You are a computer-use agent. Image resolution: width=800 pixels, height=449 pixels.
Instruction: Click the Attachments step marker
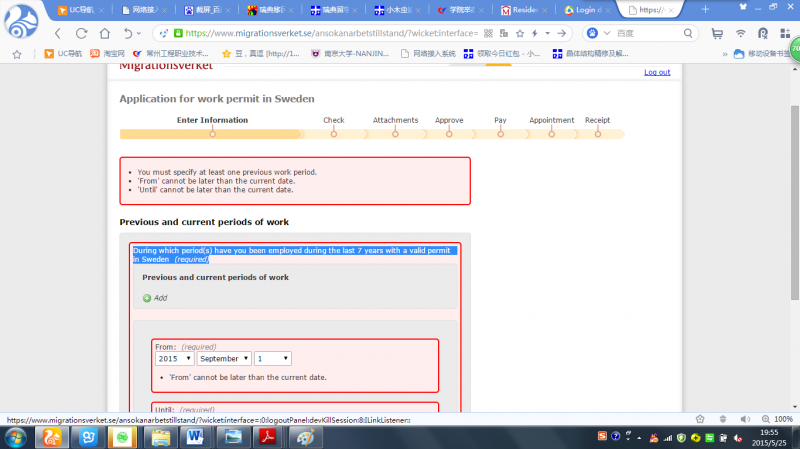point(395,134)
